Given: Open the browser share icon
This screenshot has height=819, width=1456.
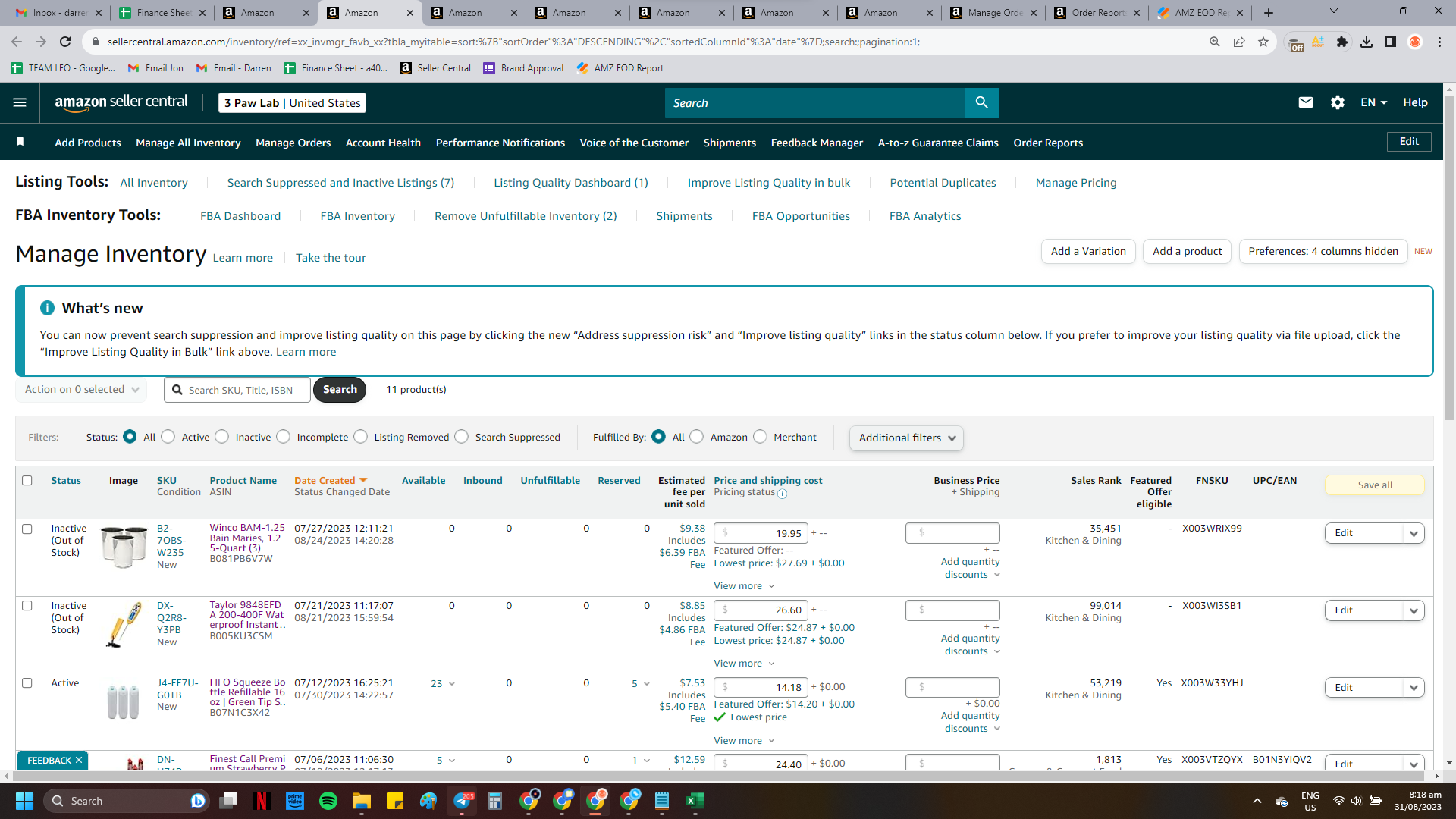Looking at the screenshot, I should tap(1238, 42).
